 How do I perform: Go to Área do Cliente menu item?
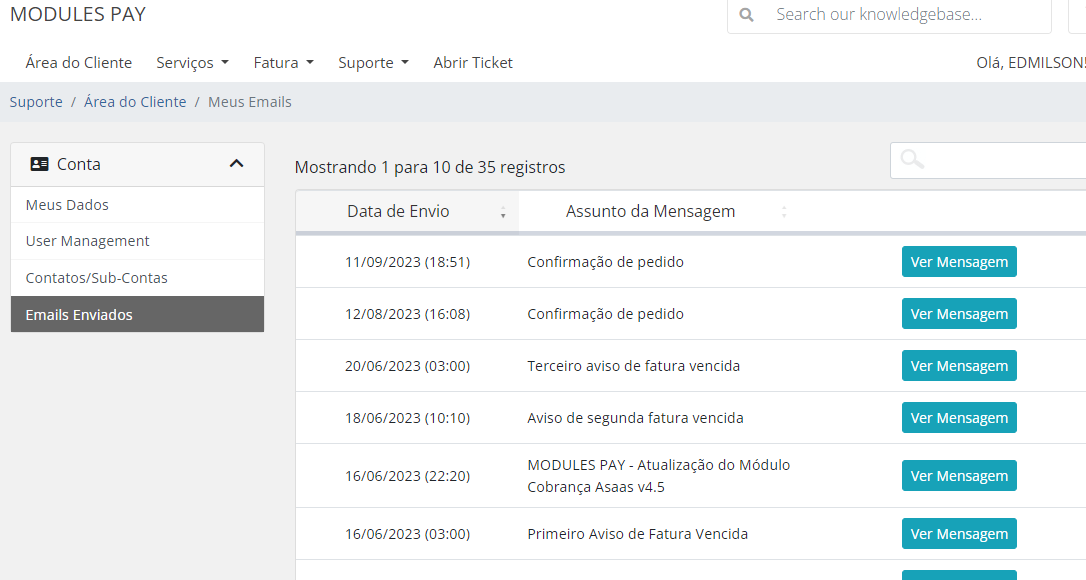[78, 62]
